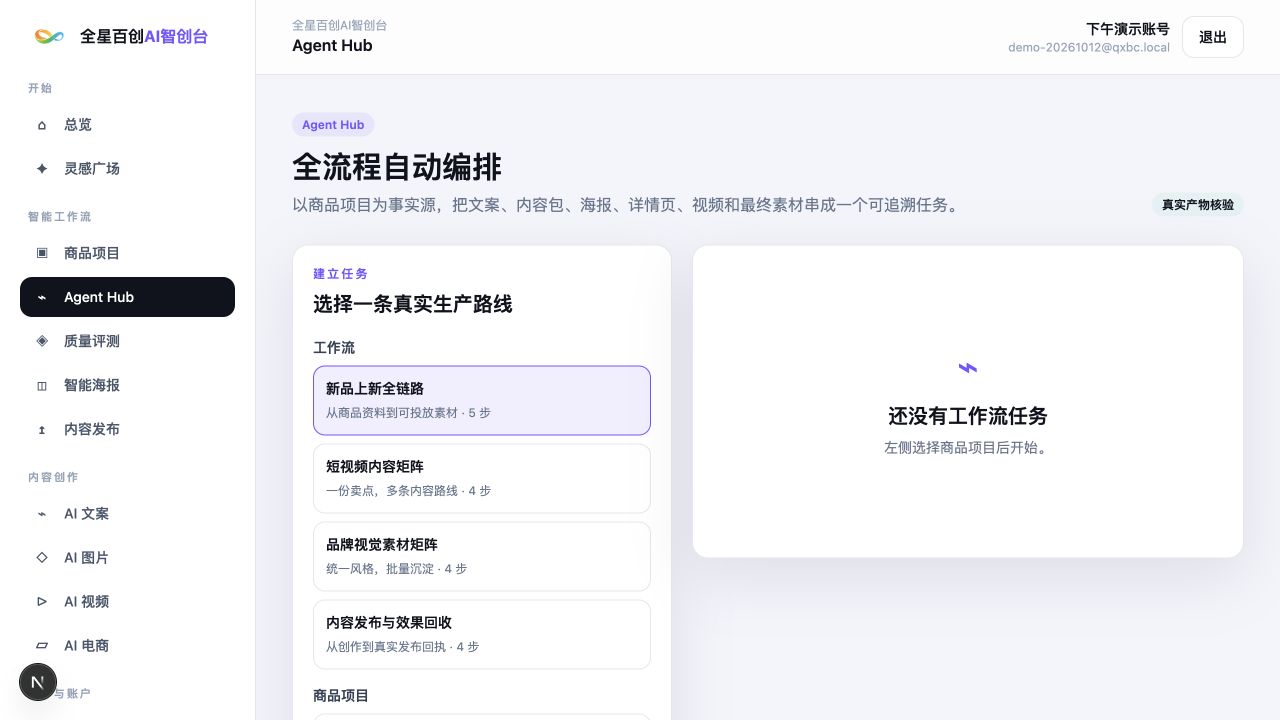Click the 选择一条真实生产路线 heading

pyautogui.click(x=413, y=304)
